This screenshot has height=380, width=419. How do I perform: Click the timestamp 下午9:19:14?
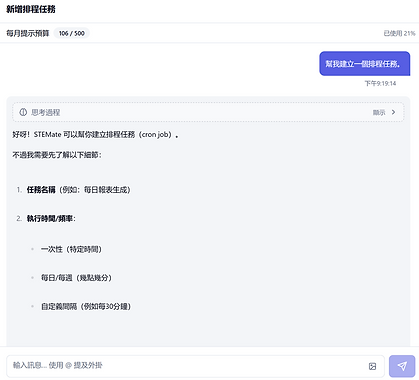380,83
